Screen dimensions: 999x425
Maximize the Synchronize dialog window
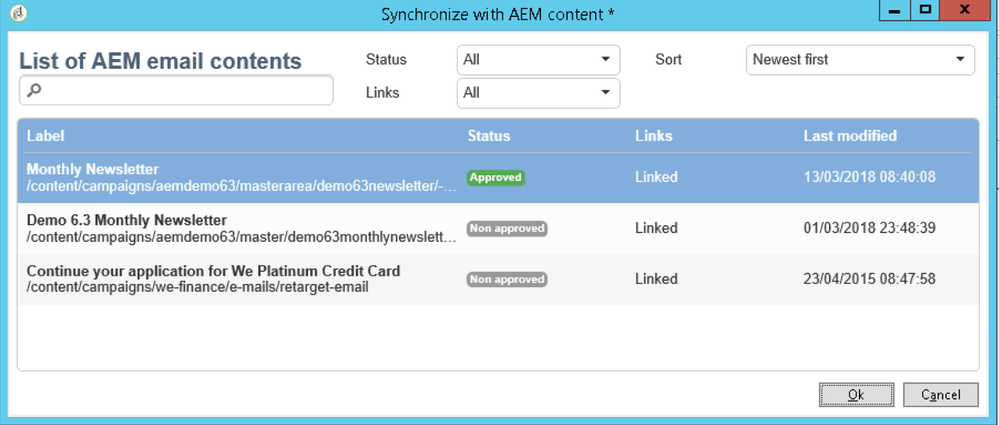pos(925,11)
